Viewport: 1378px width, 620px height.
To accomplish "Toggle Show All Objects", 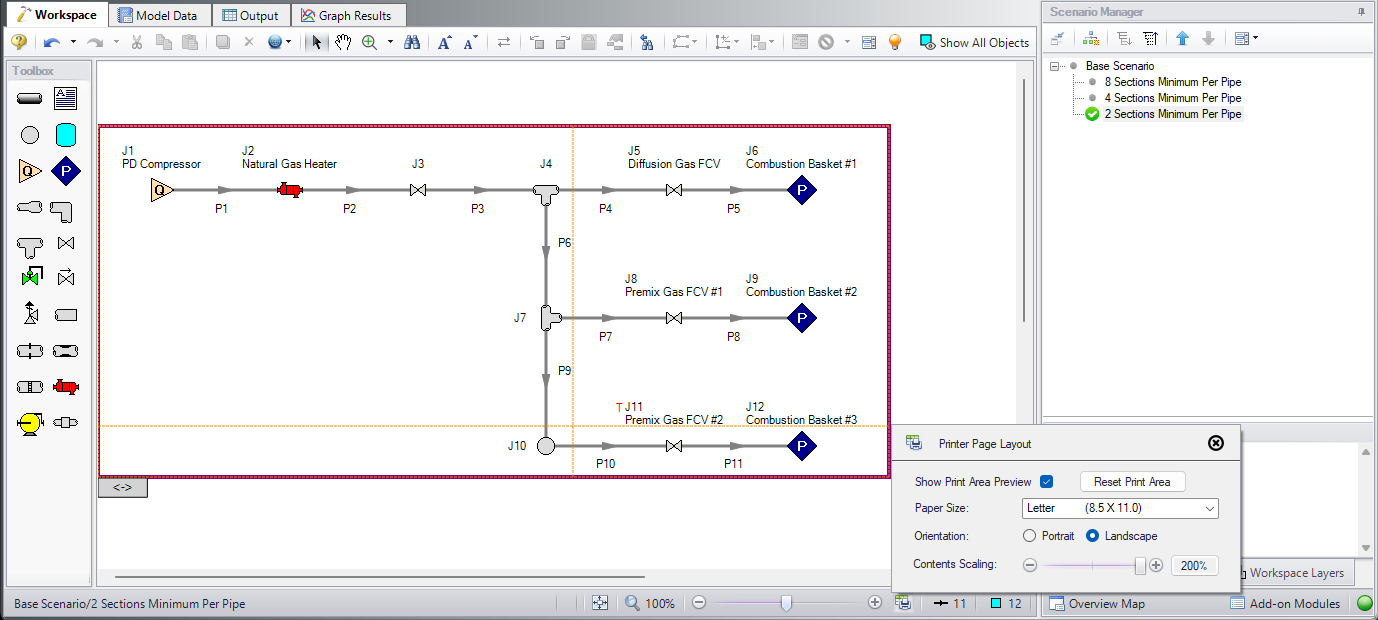I will (x=975, y=42).
